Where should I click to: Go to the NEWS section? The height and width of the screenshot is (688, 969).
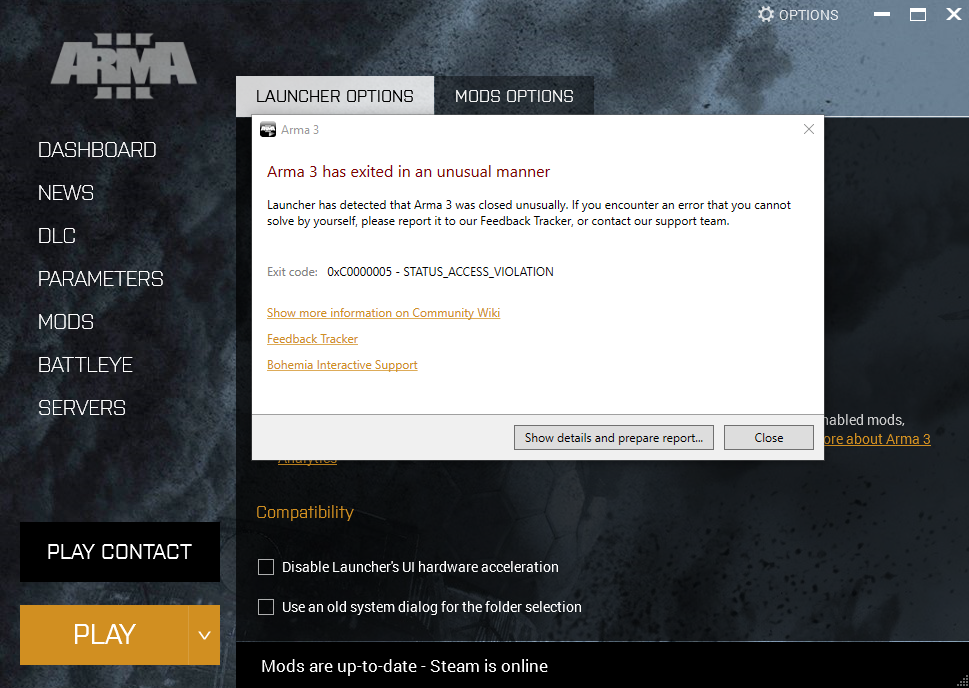pos(66,193)
